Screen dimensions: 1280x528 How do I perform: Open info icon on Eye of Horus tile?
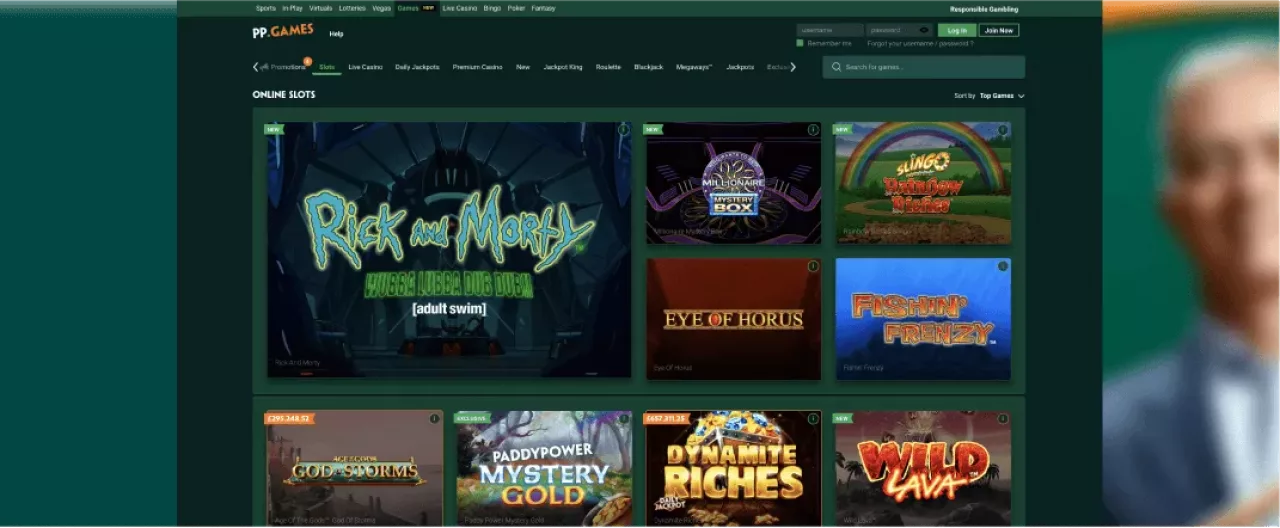coord(812,266)
